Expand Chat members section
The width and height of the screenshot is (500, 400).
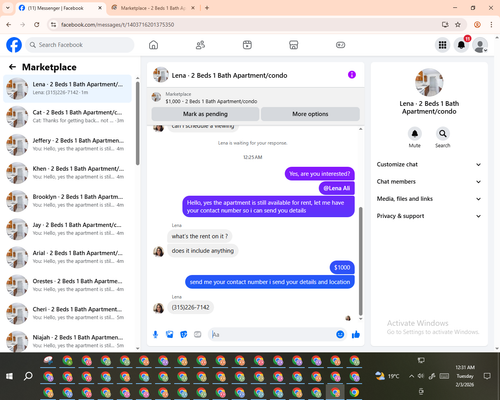tap(429, 182)
